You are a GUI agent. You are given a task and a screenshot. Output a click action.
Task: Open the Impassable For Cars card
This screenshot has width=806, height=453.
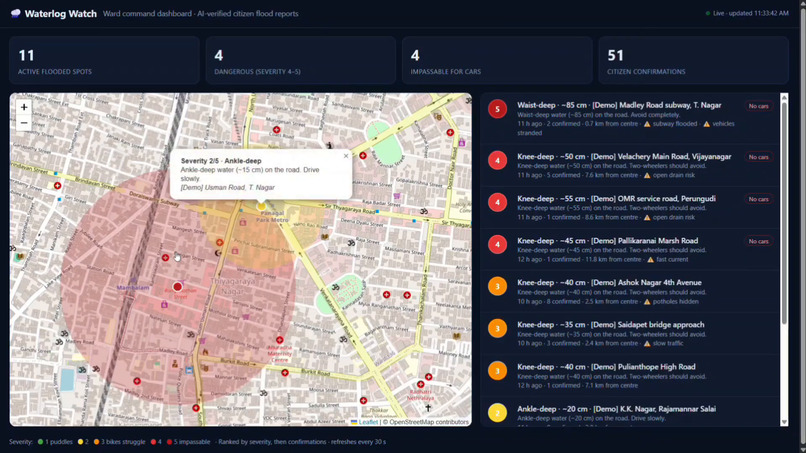(x=497, y=60)
